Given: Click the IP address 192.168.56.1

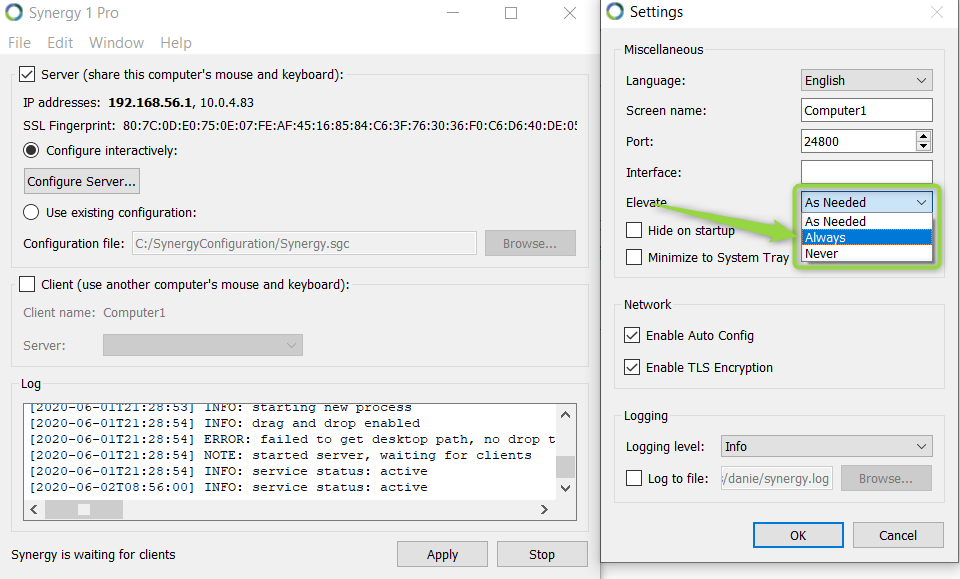Looking at the screenshot, I should coord(150,102).
